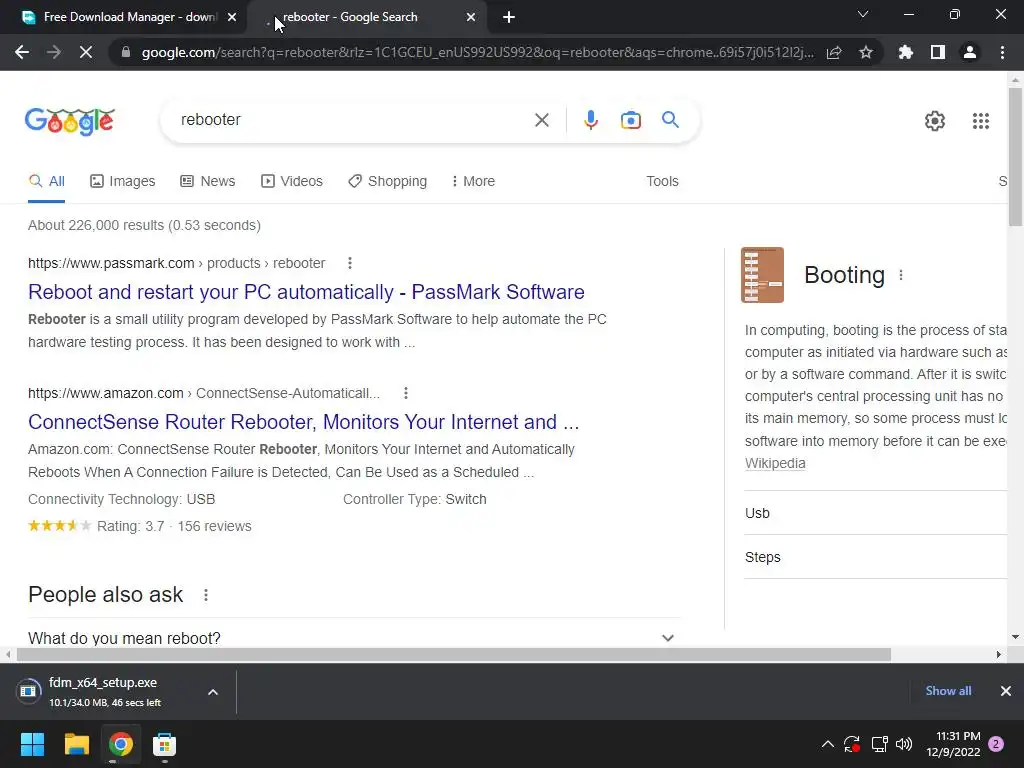Bookmark this page with star icon
Screen dimensions: 1024x768
866,52
